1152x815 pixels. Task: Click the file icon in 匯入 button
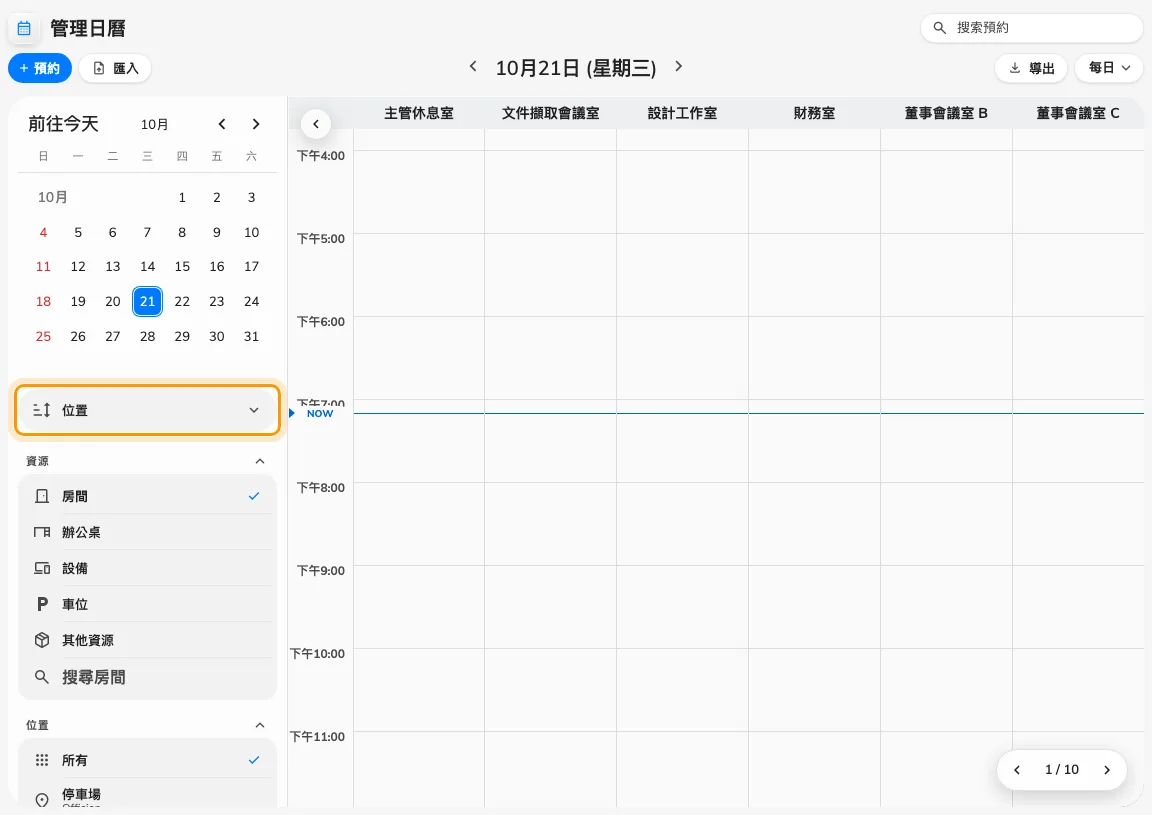pos(99,68)
